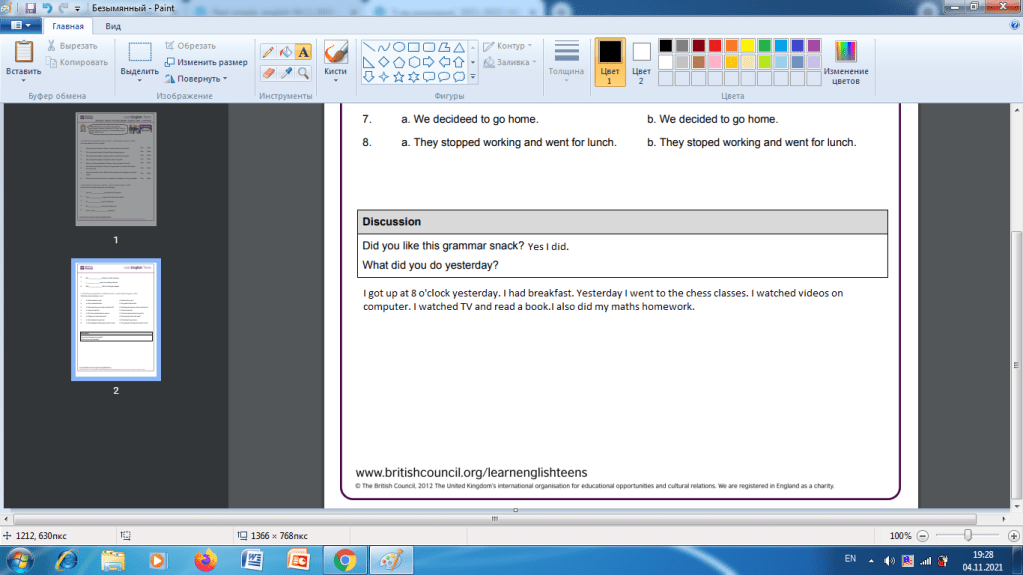The width and height of the screenshot is (1023, 575).
Task: Toggle Цвет 1 as active color
Action: pos(609,61)
